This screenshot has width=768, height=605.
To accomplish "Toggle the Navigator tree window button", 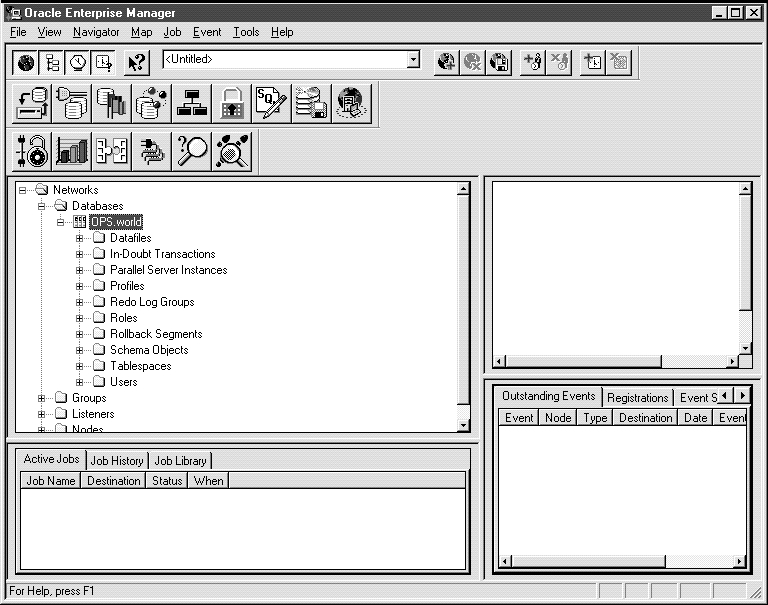I will pyautogui.click(x=51, y=63).
